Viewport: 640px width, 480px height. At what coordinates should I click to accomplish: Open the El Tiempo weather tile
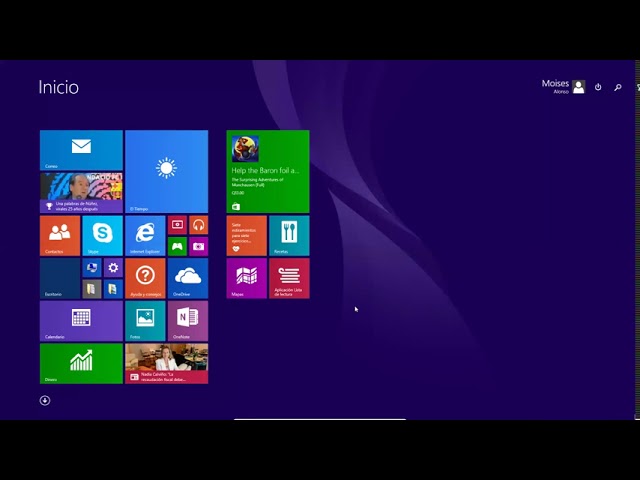coord(166,171)
